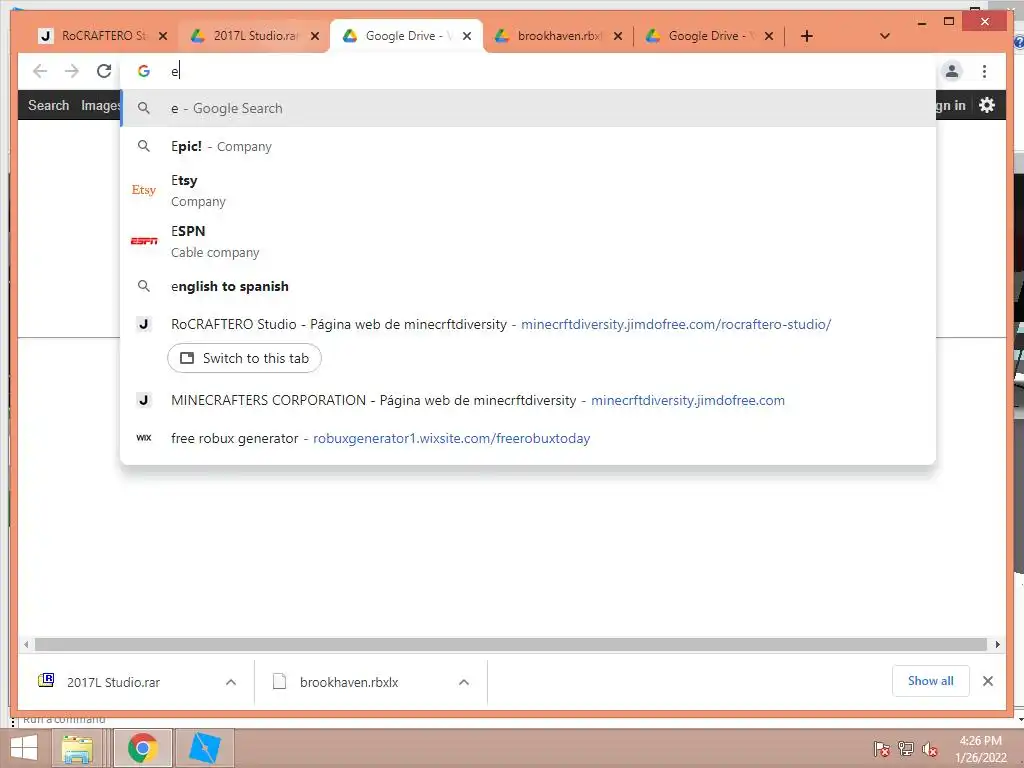Click the Wix favicon in suggestions
The height and width of the screenshot is (768, 1024).
point(144,438)
